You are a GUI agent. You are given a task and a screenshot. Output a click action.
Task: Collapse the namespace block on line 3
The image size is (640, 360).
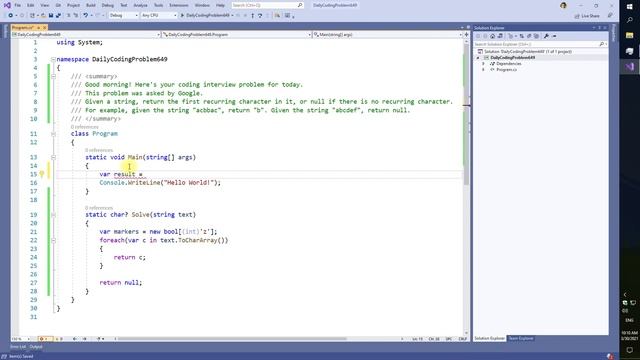click(x=53, y=60)
